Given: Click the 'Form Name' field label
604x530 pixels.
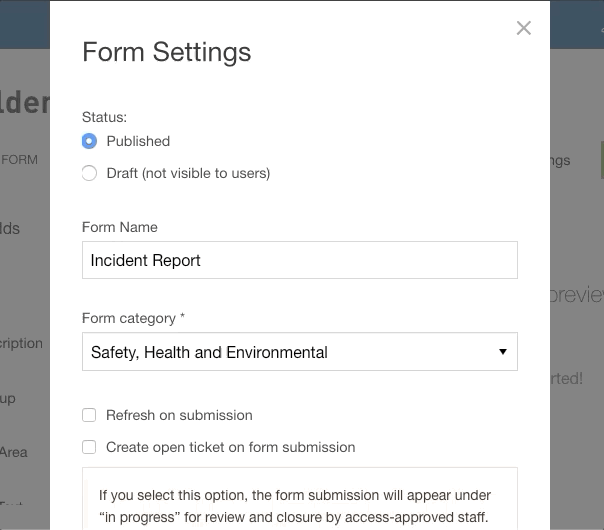Looking at the screenshot, I should click(x=120, y=227).
